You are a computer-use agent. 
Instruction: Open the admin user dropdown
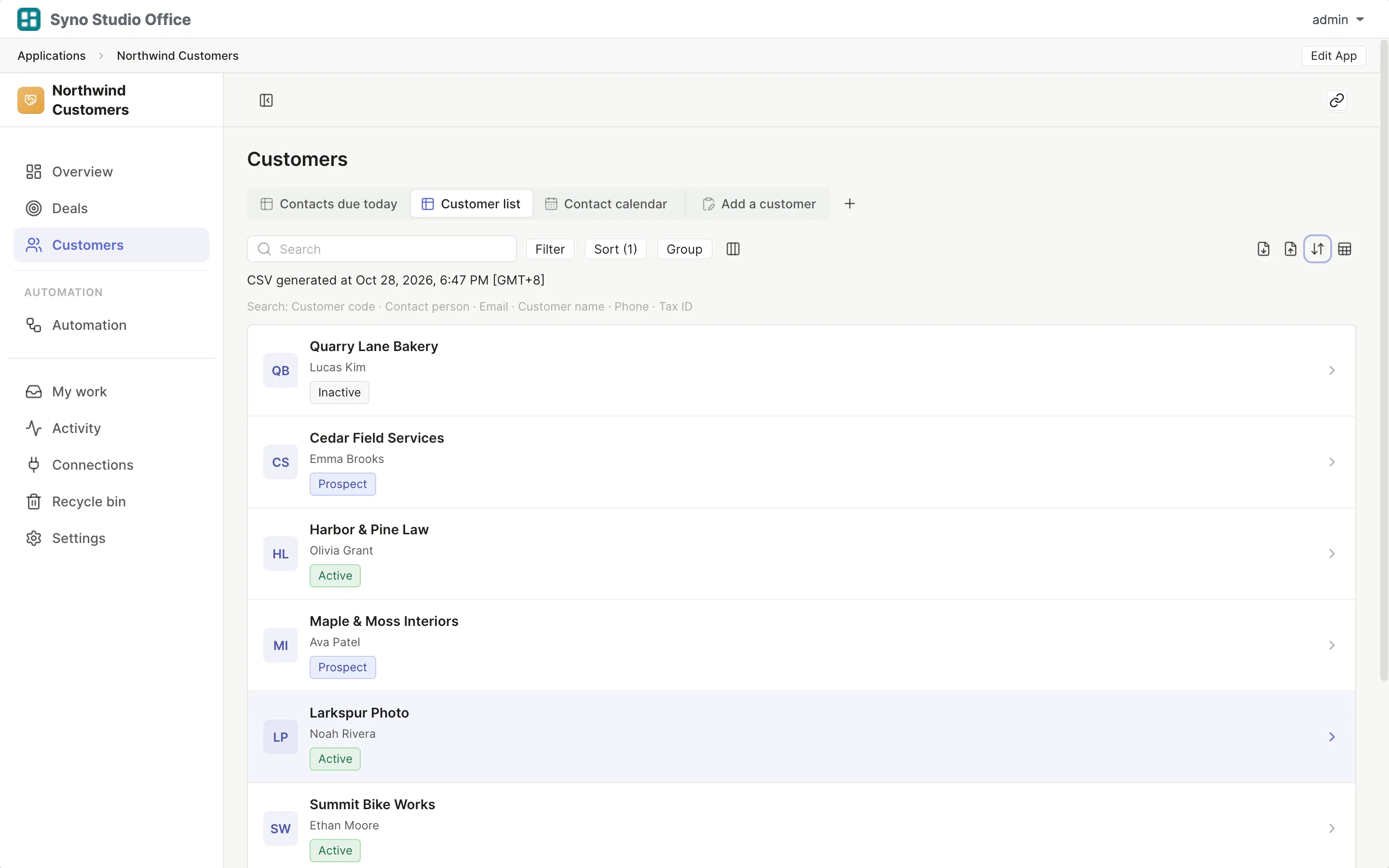tap(1337, 19)
